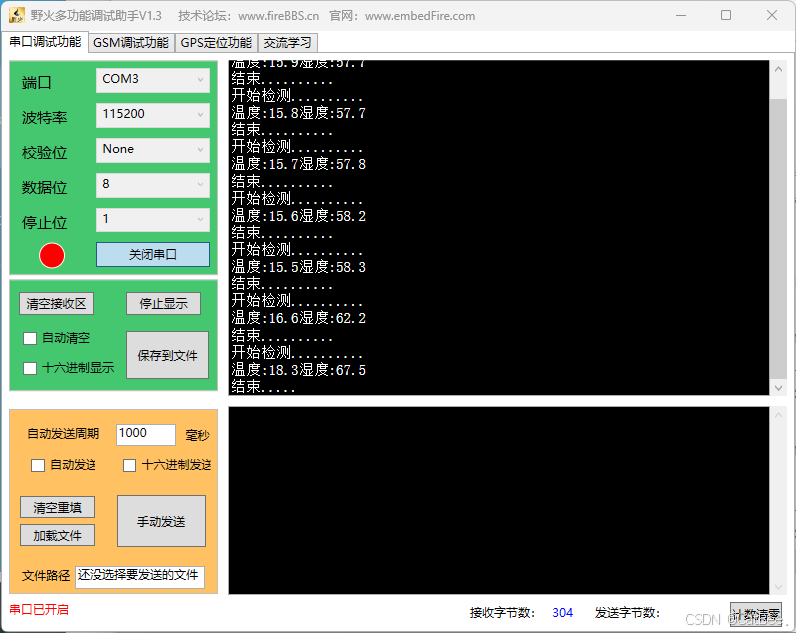796x633 pixels.
Task: Click the 温度:15.5湿度:58.3 line in output
Action: point(298,267)
